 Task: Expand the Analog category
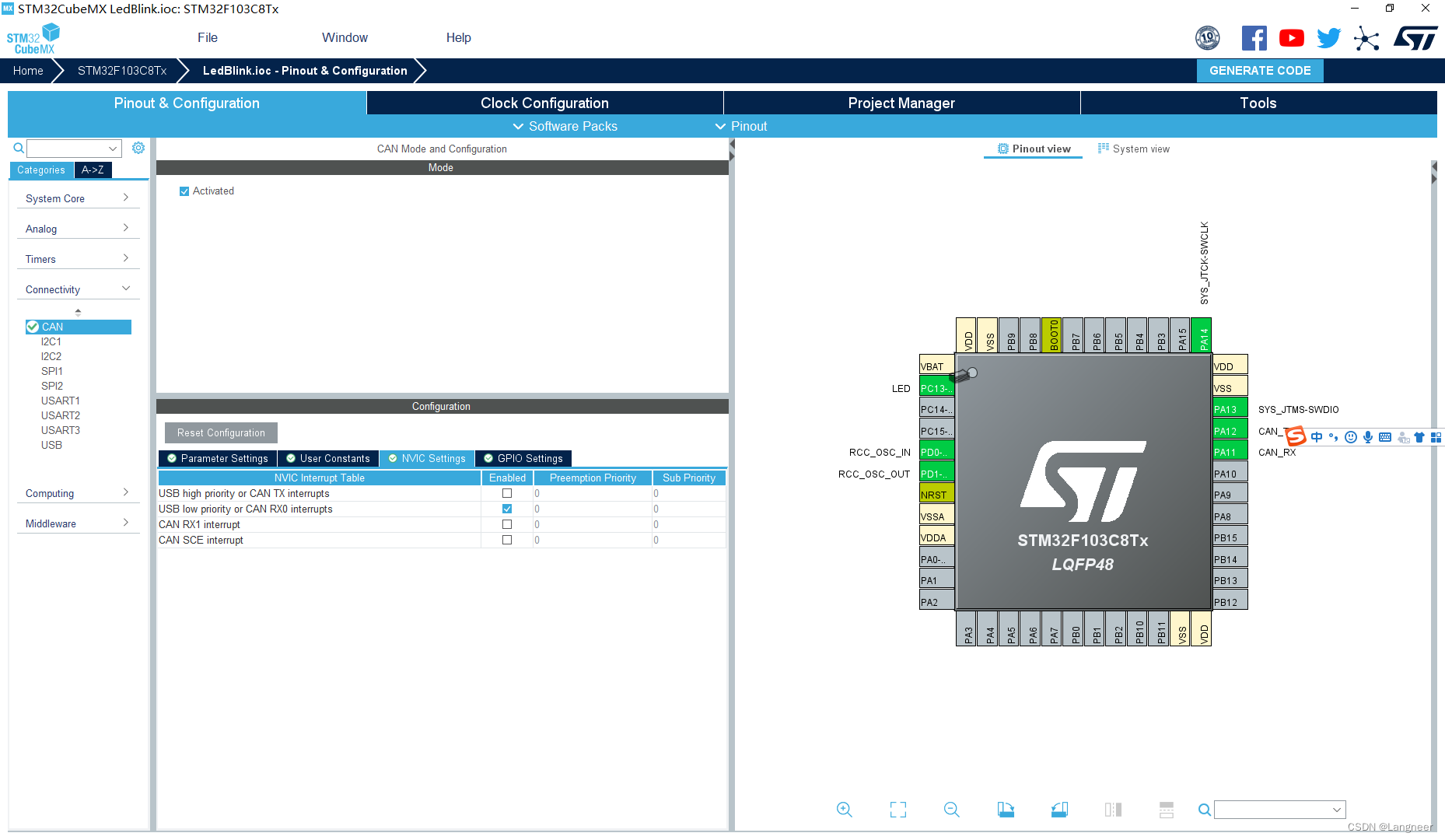point(78,229)
